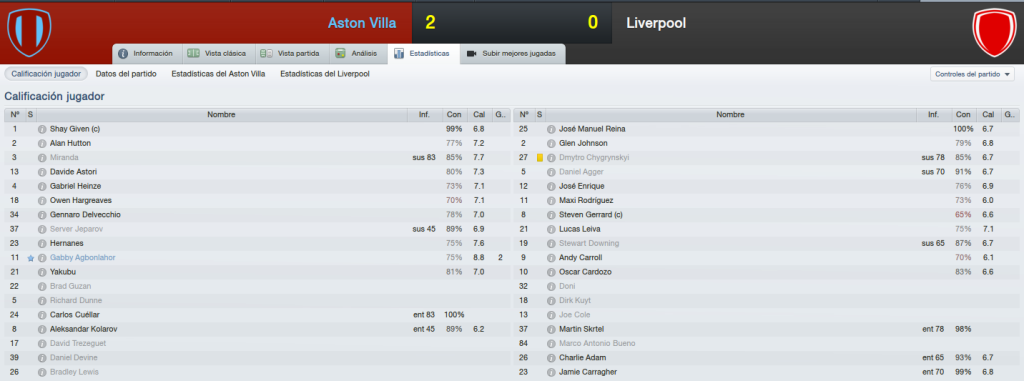The width and height of the screenshot is (1024, 381).
Task: Click yellow card icon for Dmytro Chygrynskyi
Action: [x=539, y=157]
